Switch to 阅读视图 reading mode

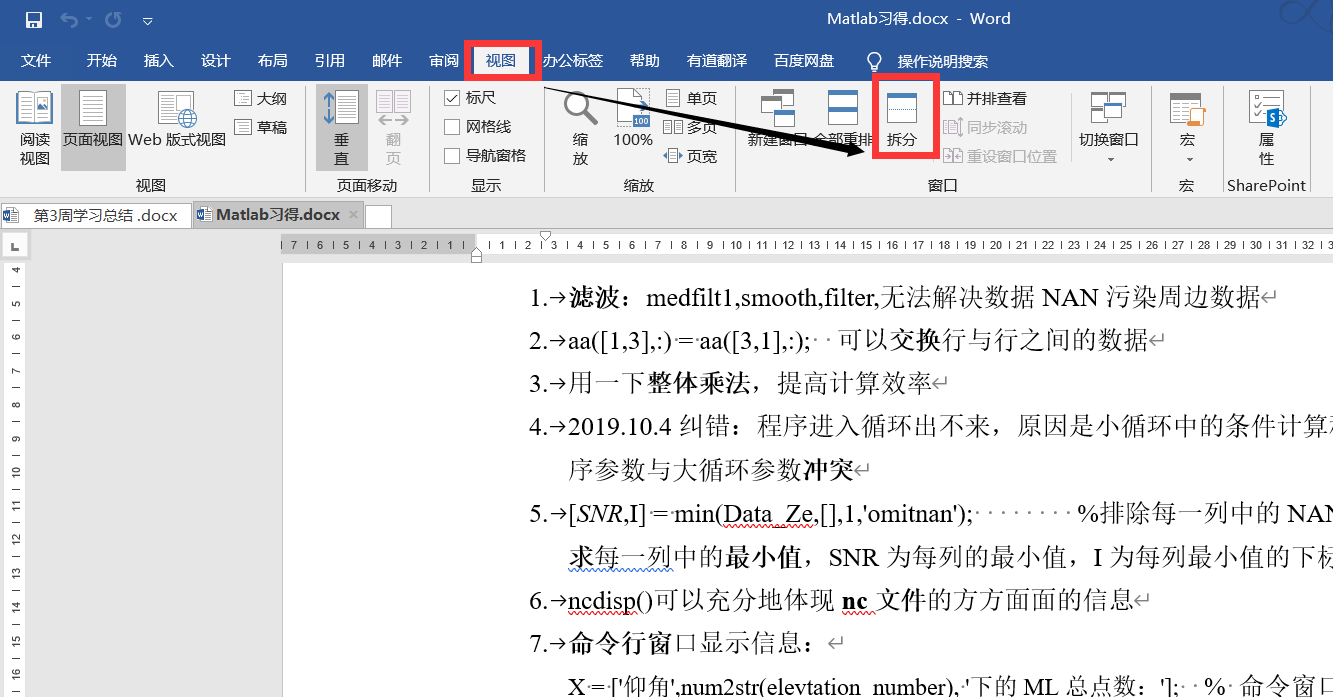click(x=35, y=128)
